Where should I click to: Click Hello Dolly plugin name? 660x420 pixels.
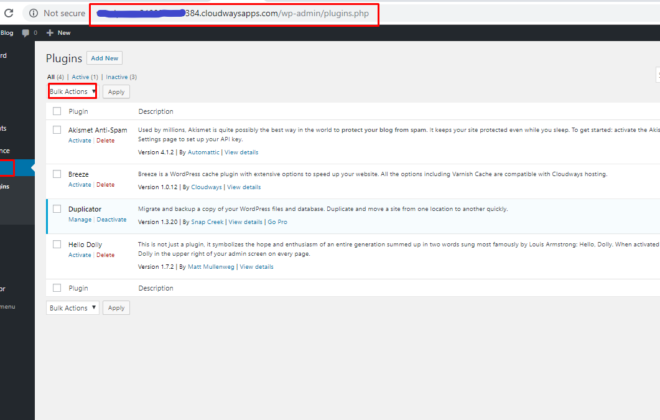point(85,245)
